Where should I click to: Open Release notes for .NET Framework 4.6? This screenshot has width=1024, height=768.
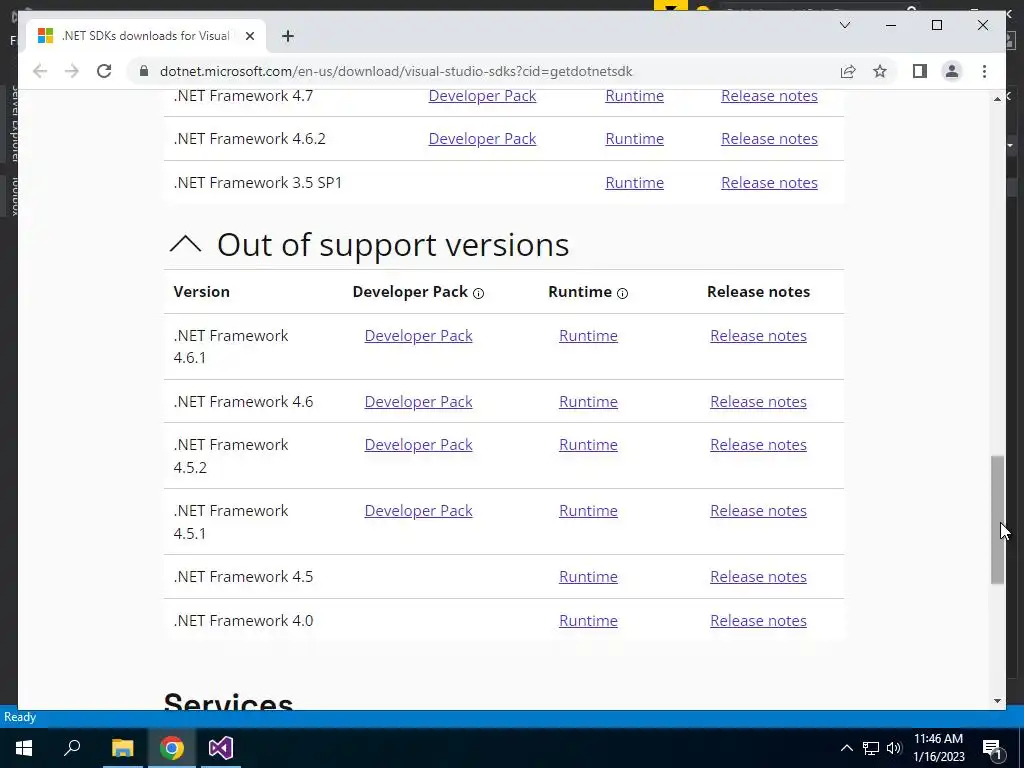tap(758, 401)
